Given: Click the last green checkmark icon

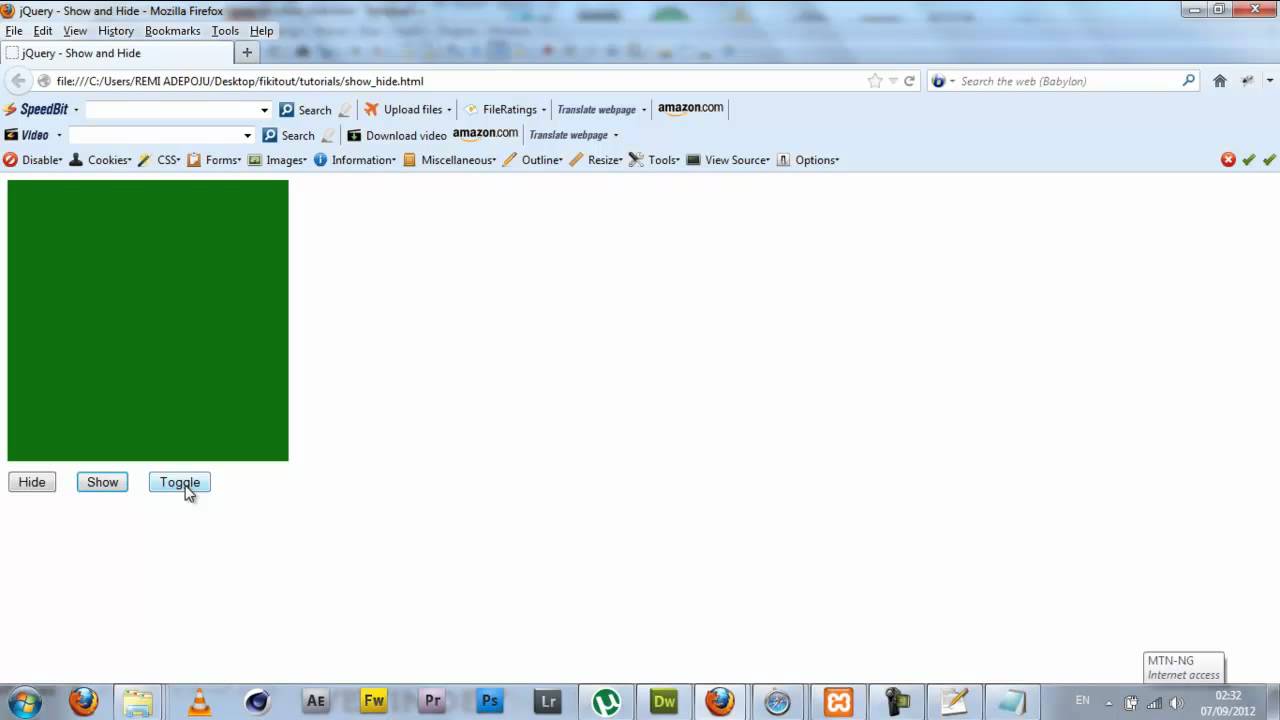Looking at the screenshot, I should tap(1269, 160).
